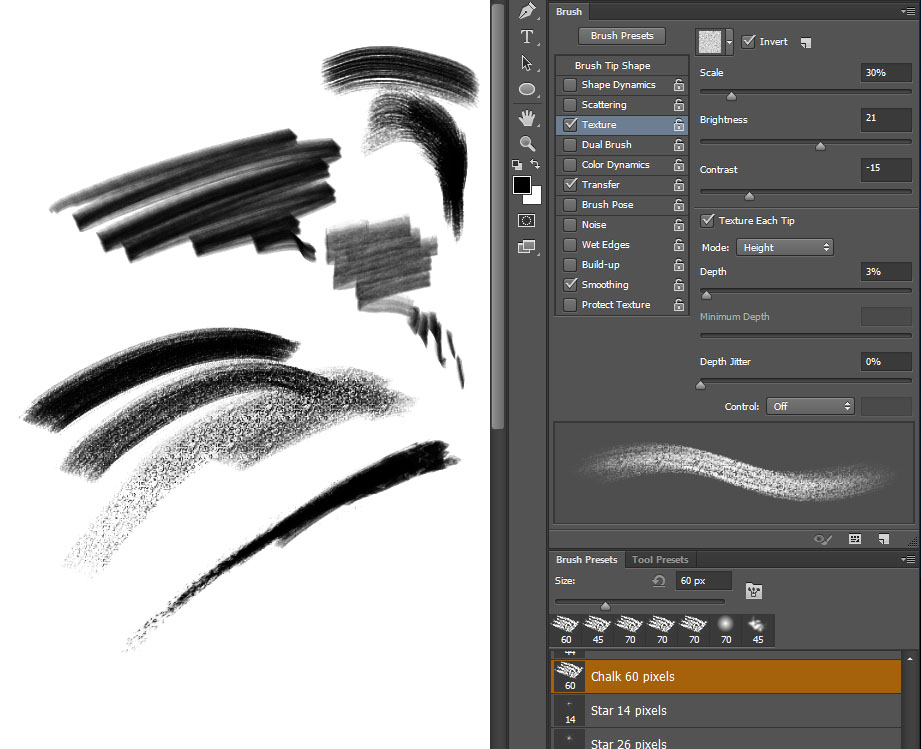Click the Transfer lock icon
Screen dimensions: 921x749
pos(679,184)
